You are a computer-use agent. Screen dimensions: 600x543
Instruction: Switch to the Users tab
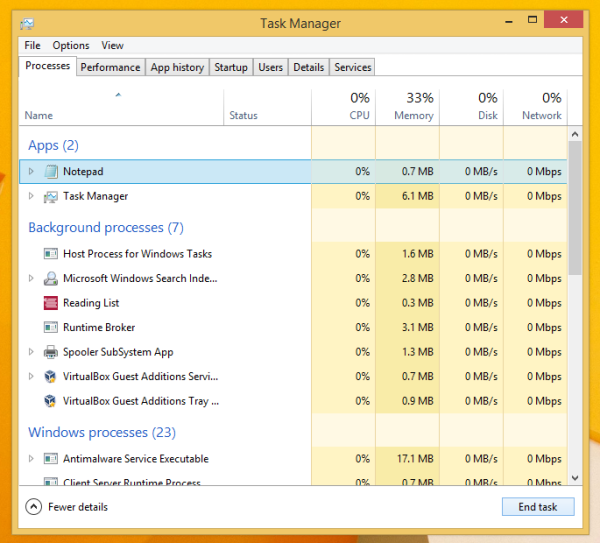270,67
